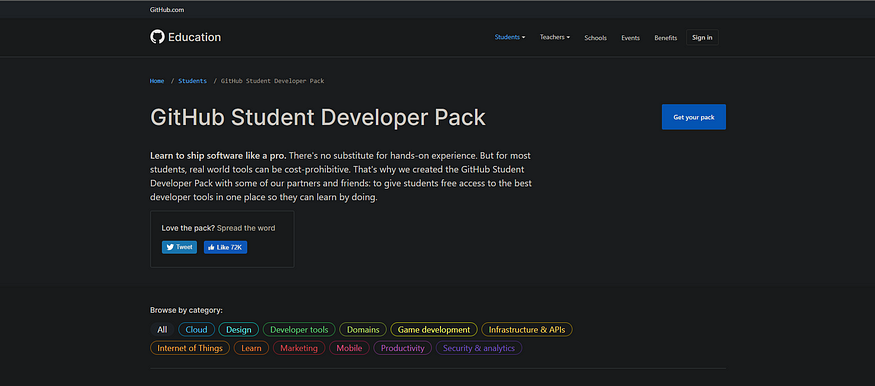Viewport: 875px width, 386px height.
Task: Click the GitHub Octocat logo icon
Action: coord(157,37)
